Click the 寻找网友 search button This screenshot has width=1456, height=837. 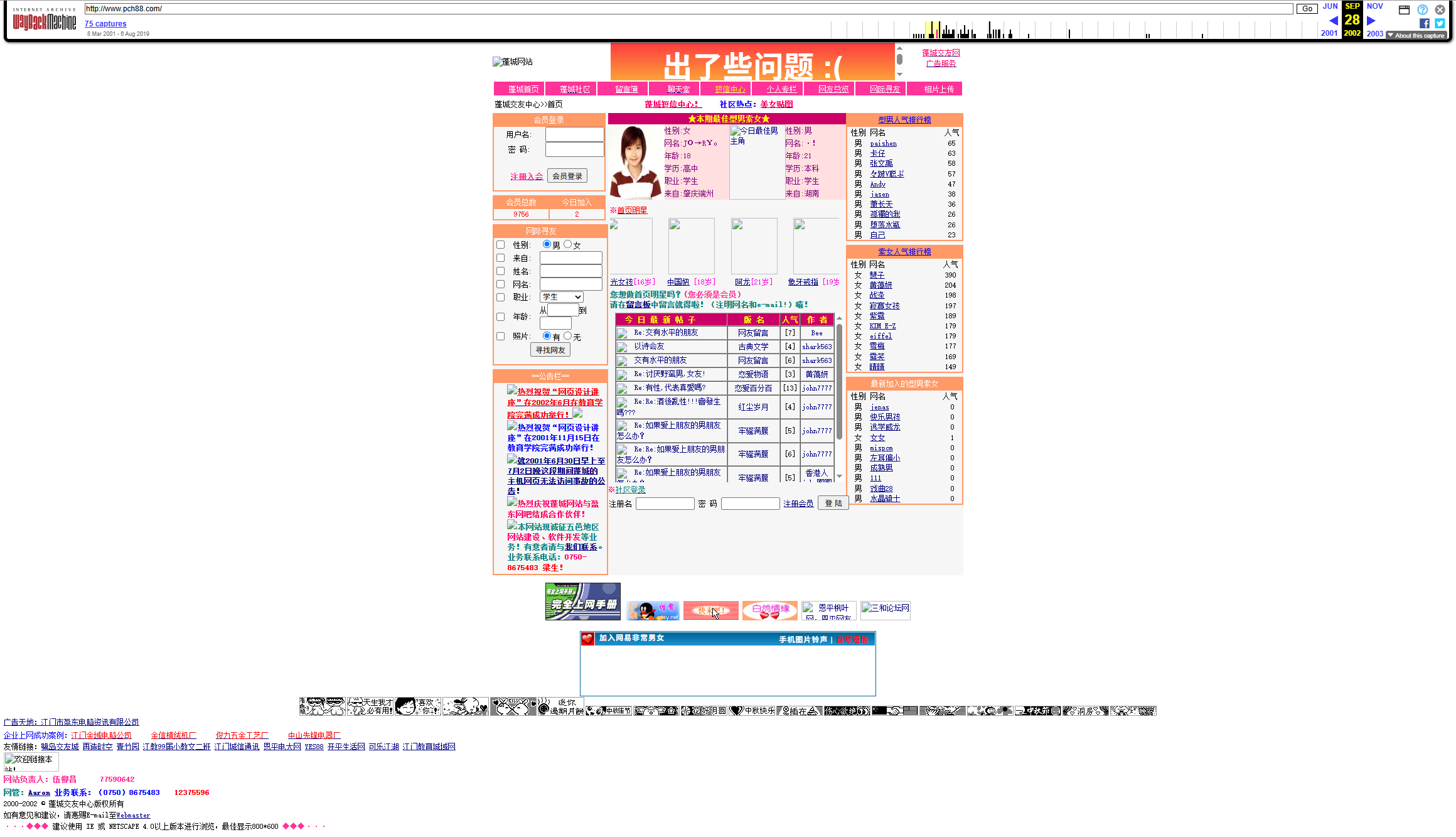pos(550,350)
